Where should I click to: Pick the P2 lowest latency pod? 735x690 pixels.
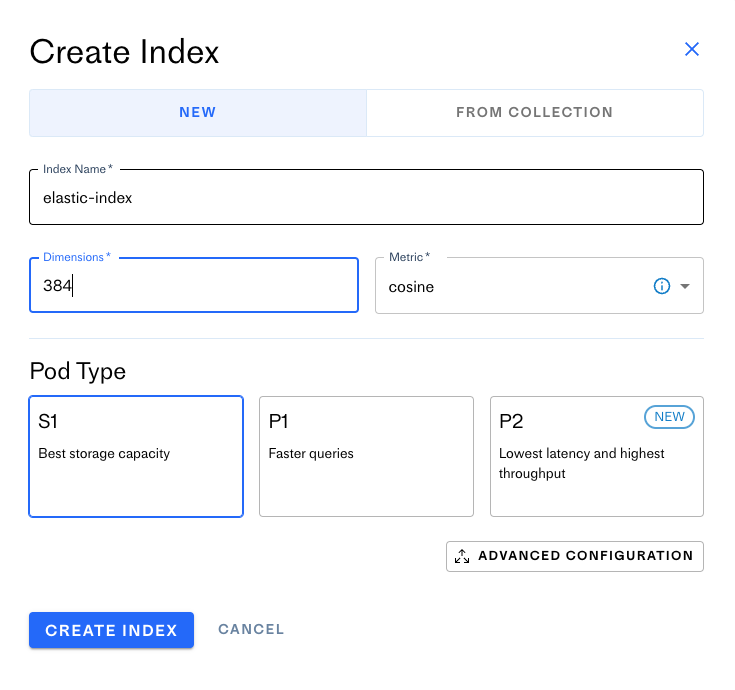pos(596,456)
